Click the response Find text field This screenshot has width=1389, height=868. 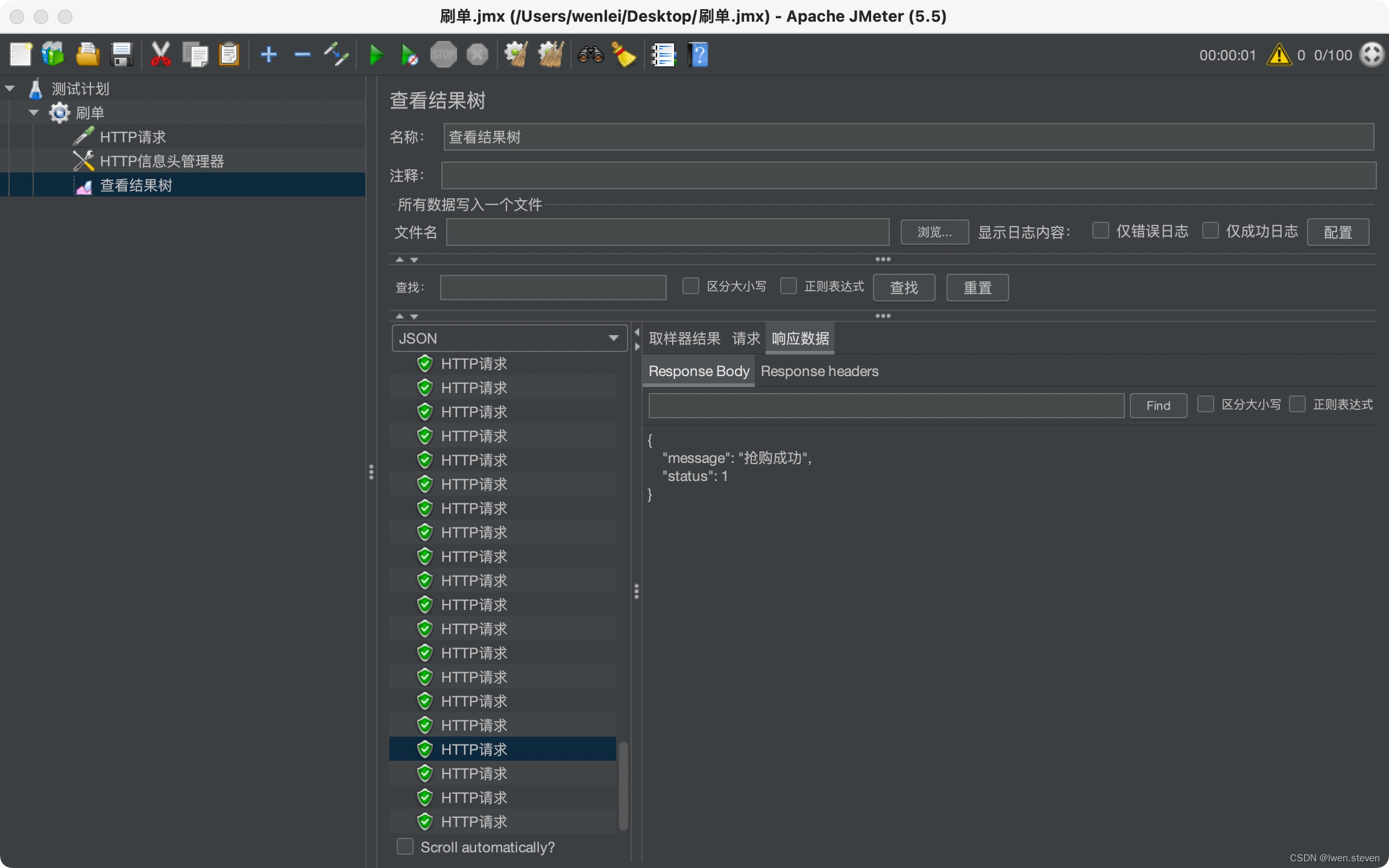886,406
